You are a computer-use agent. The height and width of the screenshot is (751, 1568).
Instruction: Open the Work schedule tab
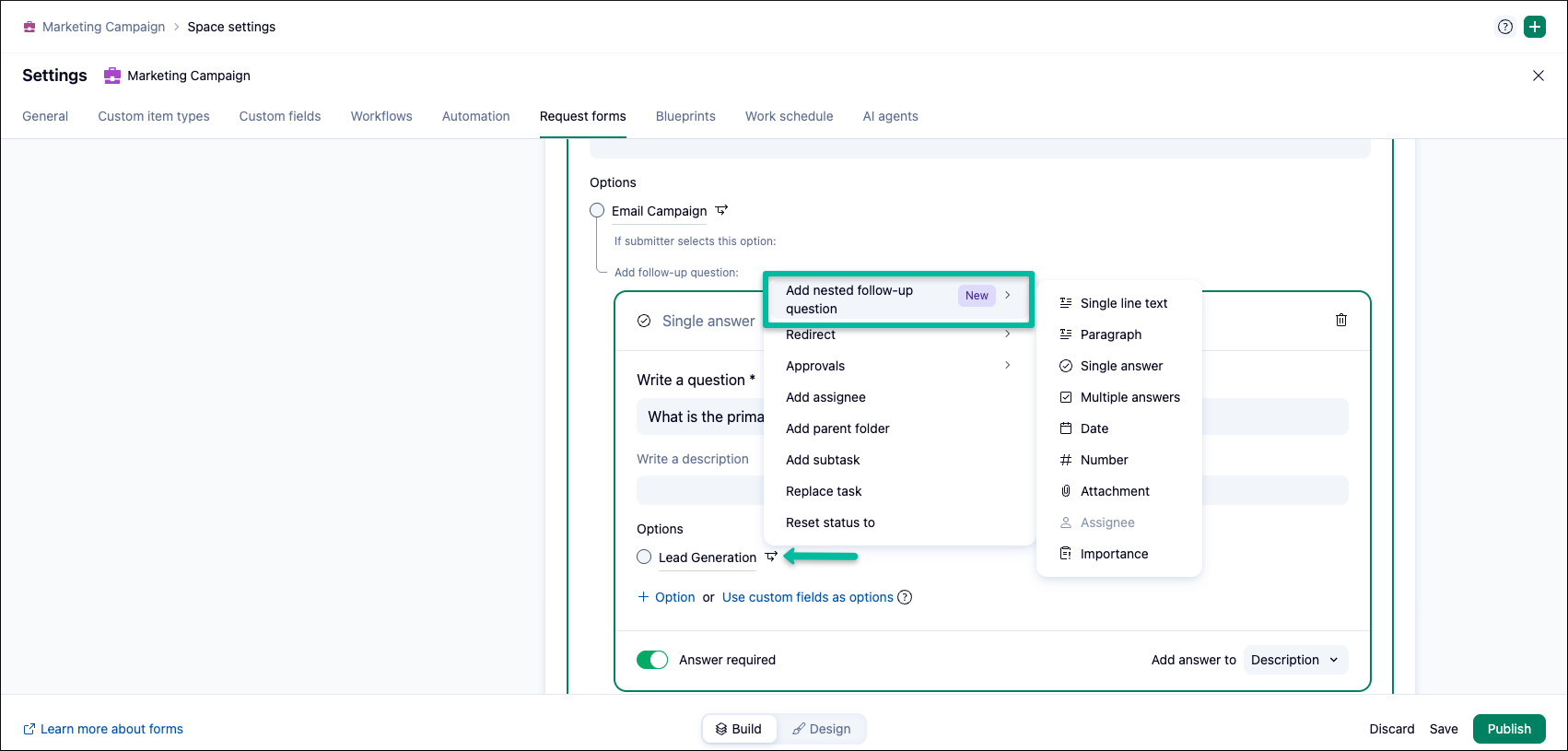(790, 116)
